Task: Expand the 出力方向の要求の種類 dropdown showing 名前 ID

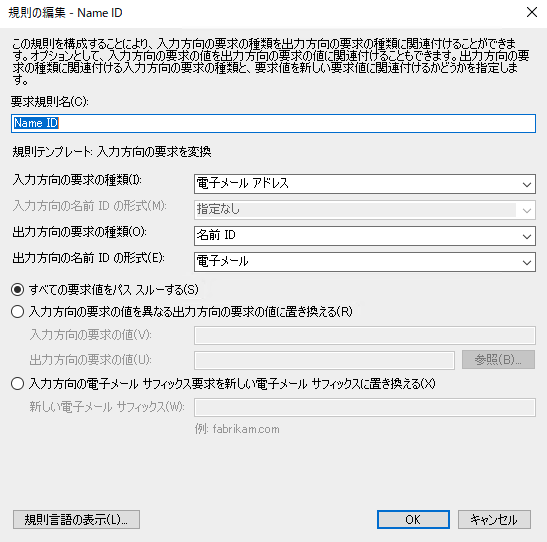Action: click(x=365, y=236)
